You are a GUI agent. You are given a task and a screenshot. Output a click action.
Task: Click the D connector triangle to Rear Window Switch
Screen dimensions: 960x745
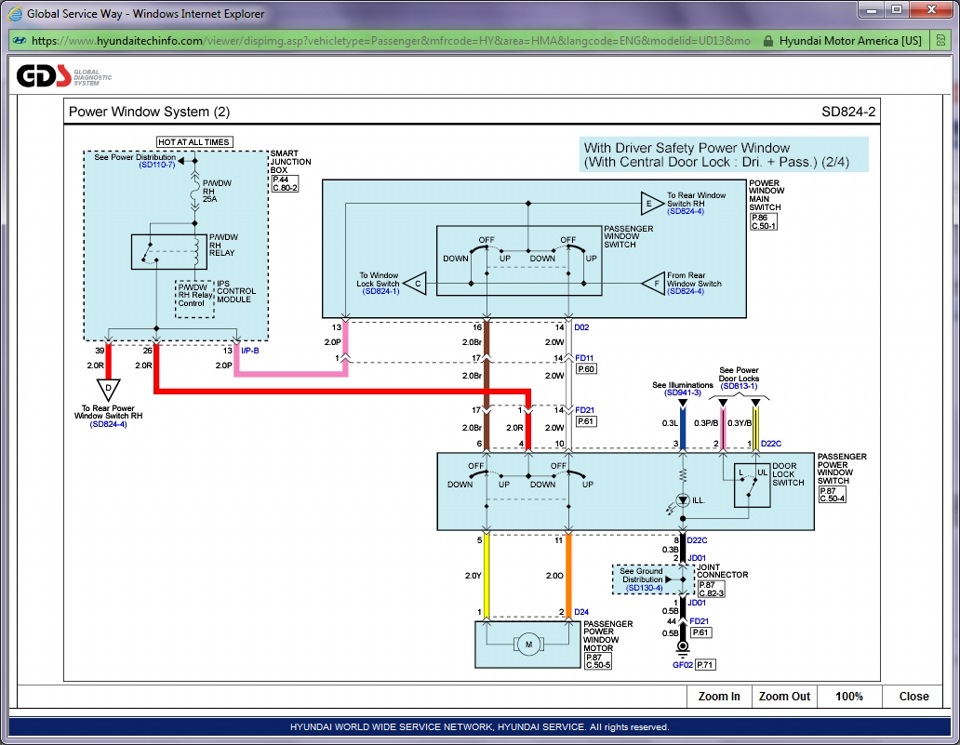[x=108, y=389]
